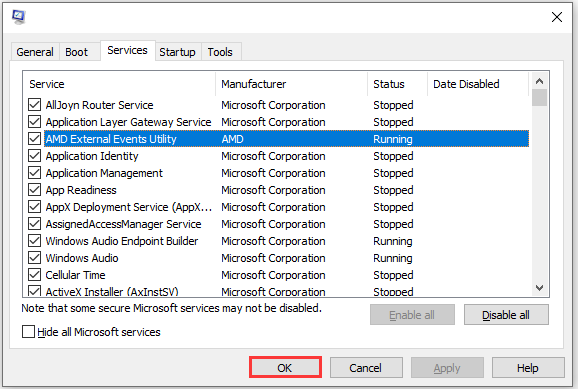Click Running status of Windows Audio Endpoint Builder
This screenshot has height=389, width=578.
(393, 241)
